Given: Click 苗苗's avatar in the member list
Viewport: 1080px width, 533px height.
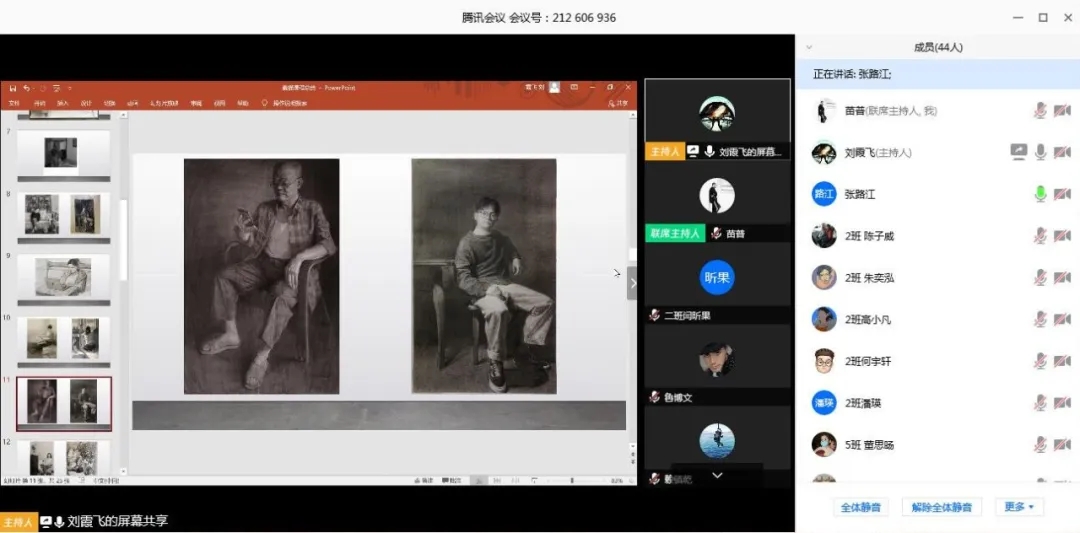Looking at the screenshot, I should coord(824,110).
